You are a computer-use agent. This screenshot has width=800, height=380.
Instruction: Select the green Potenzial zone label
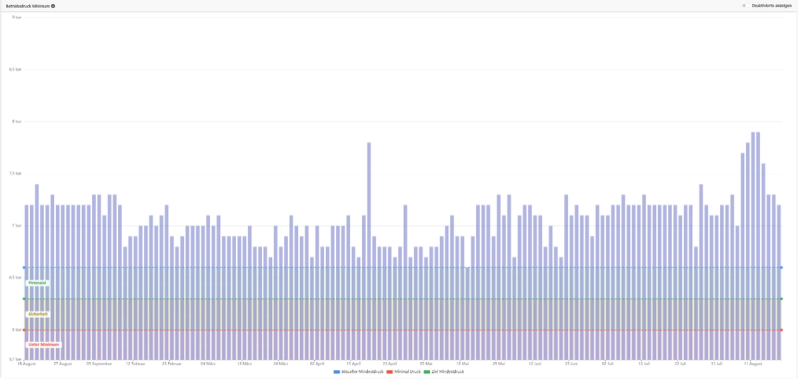pyautogui.click(x=37, y=283)
